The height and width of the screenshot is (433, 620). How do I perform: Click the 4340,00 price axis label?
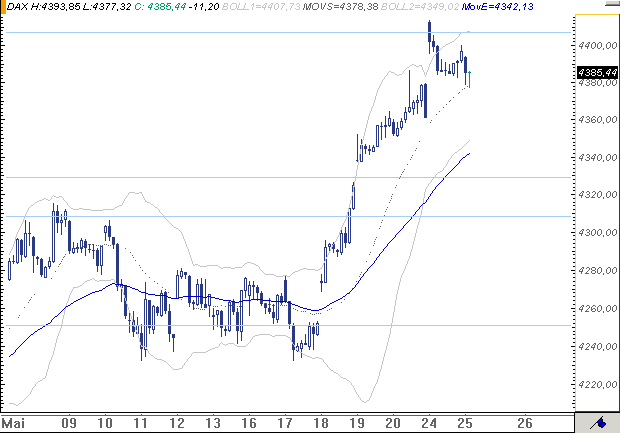tap(597, 157)
